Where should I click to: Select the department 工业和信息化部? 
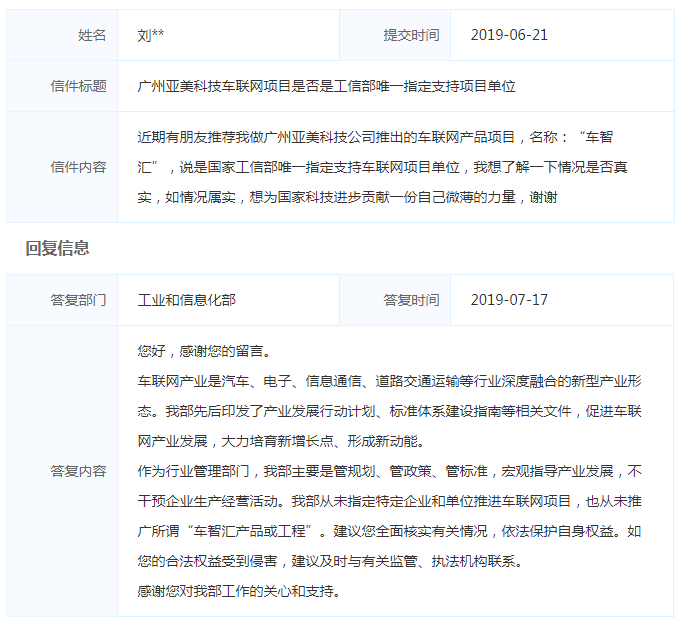click(186, 300)
